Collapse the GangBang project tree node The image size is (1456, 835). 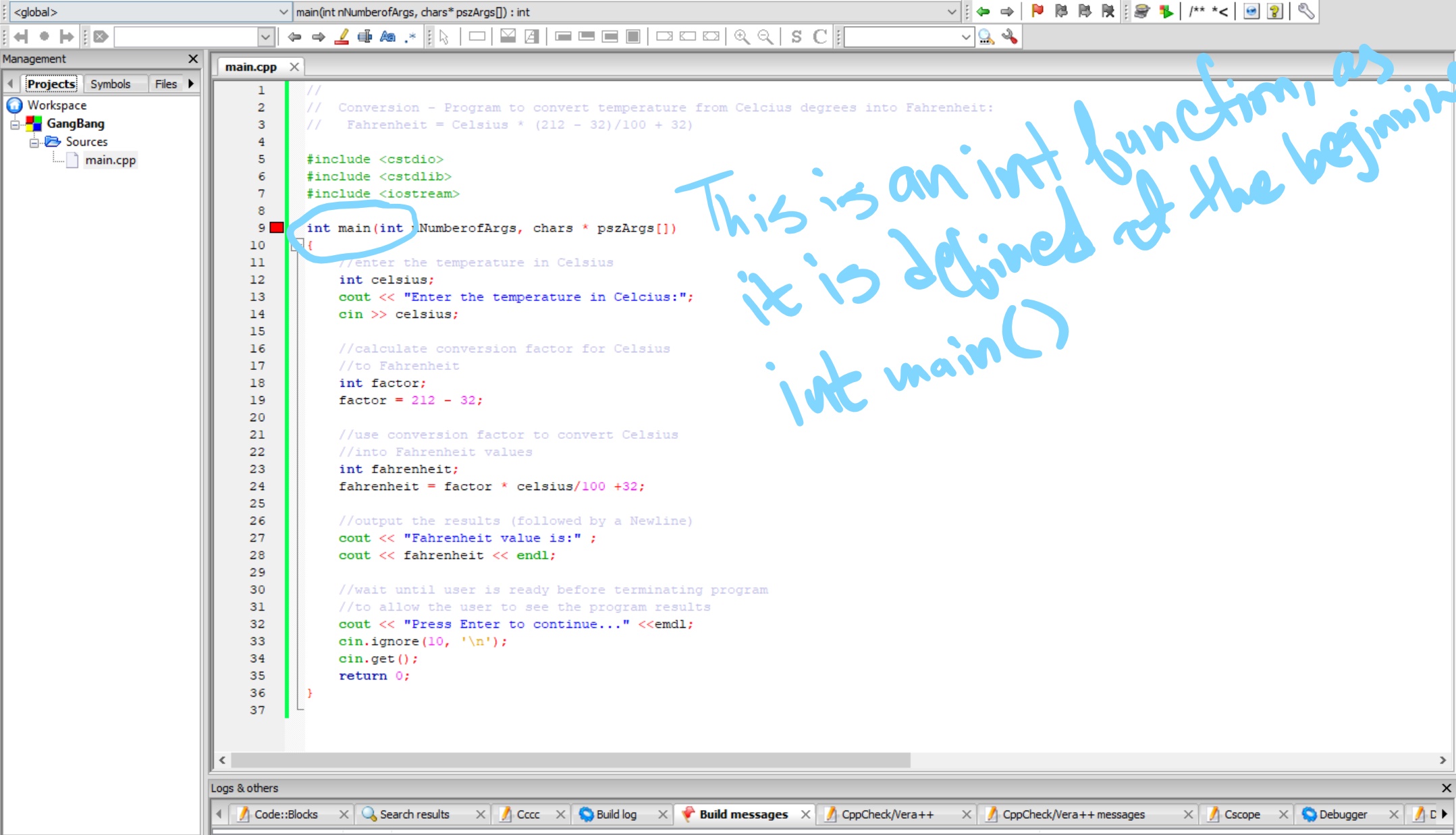tap(15, 124)
